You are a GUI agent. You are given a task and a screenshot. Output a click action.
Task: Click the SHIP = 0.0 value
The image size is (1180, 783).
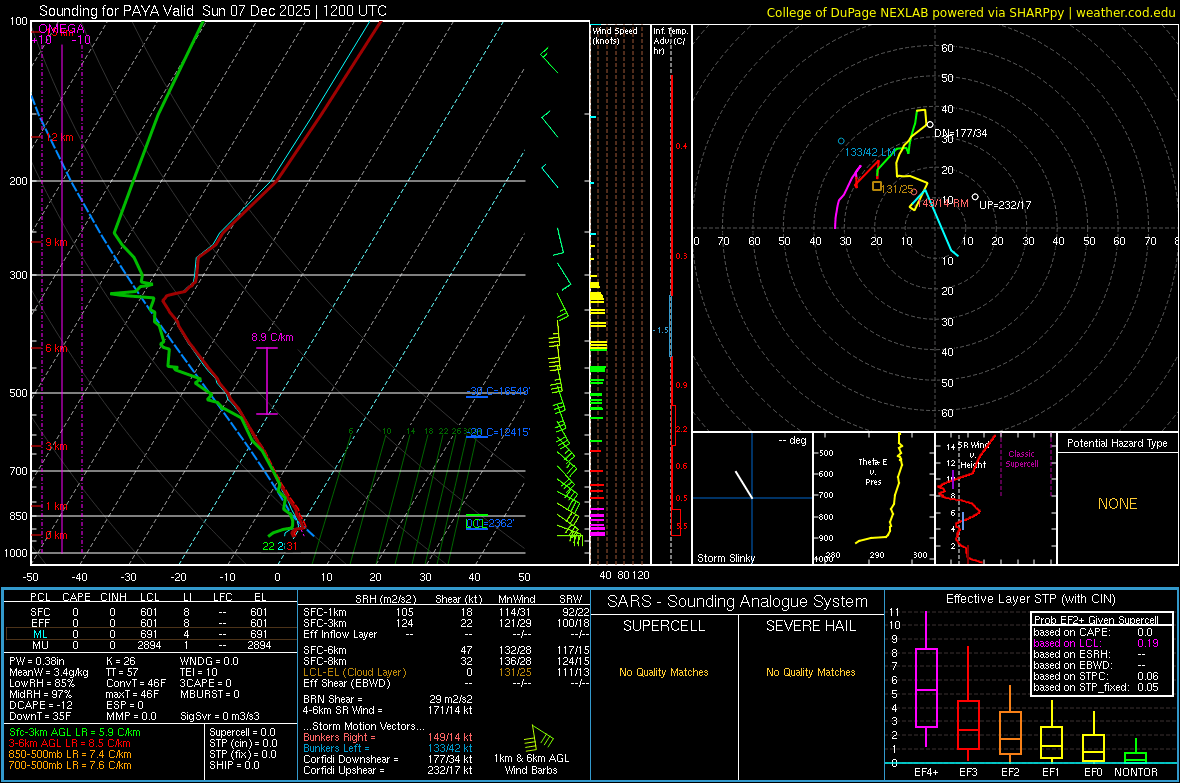coord(234,765)
